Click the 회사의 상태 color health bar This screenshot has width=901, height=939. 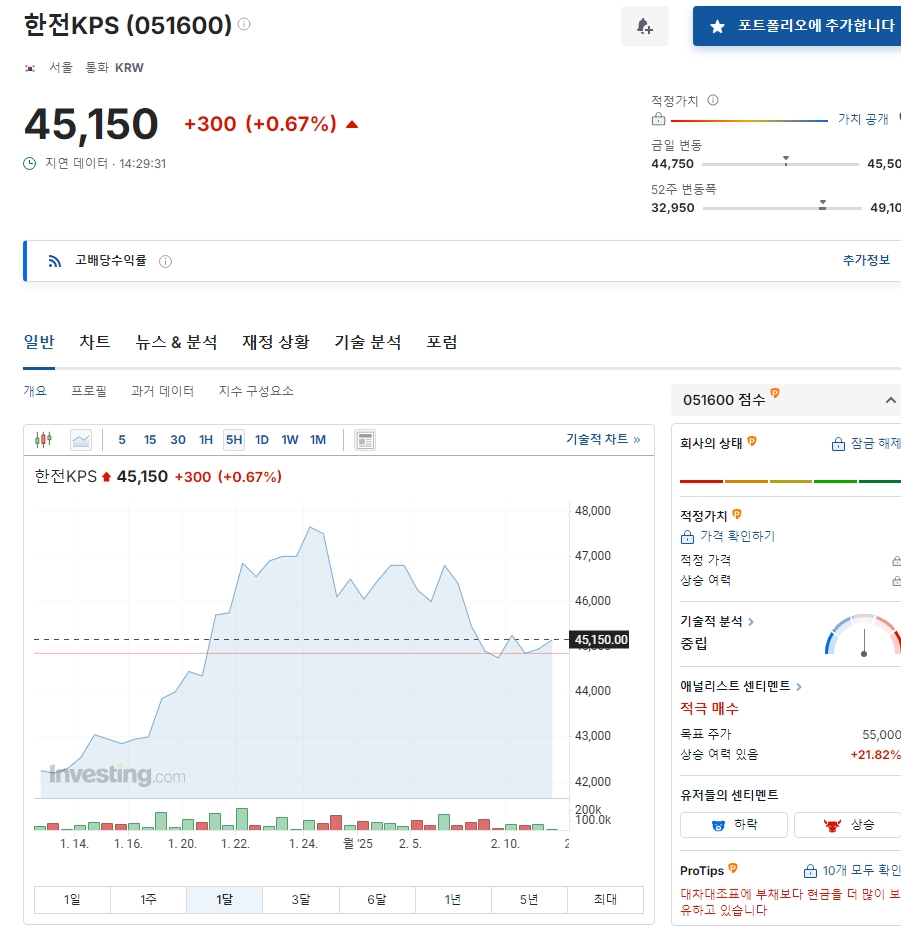[790, 481]
